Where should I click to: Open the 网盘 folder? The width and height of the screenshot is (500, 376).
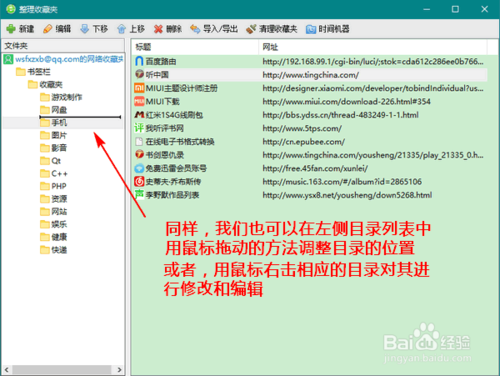(54, 110)
